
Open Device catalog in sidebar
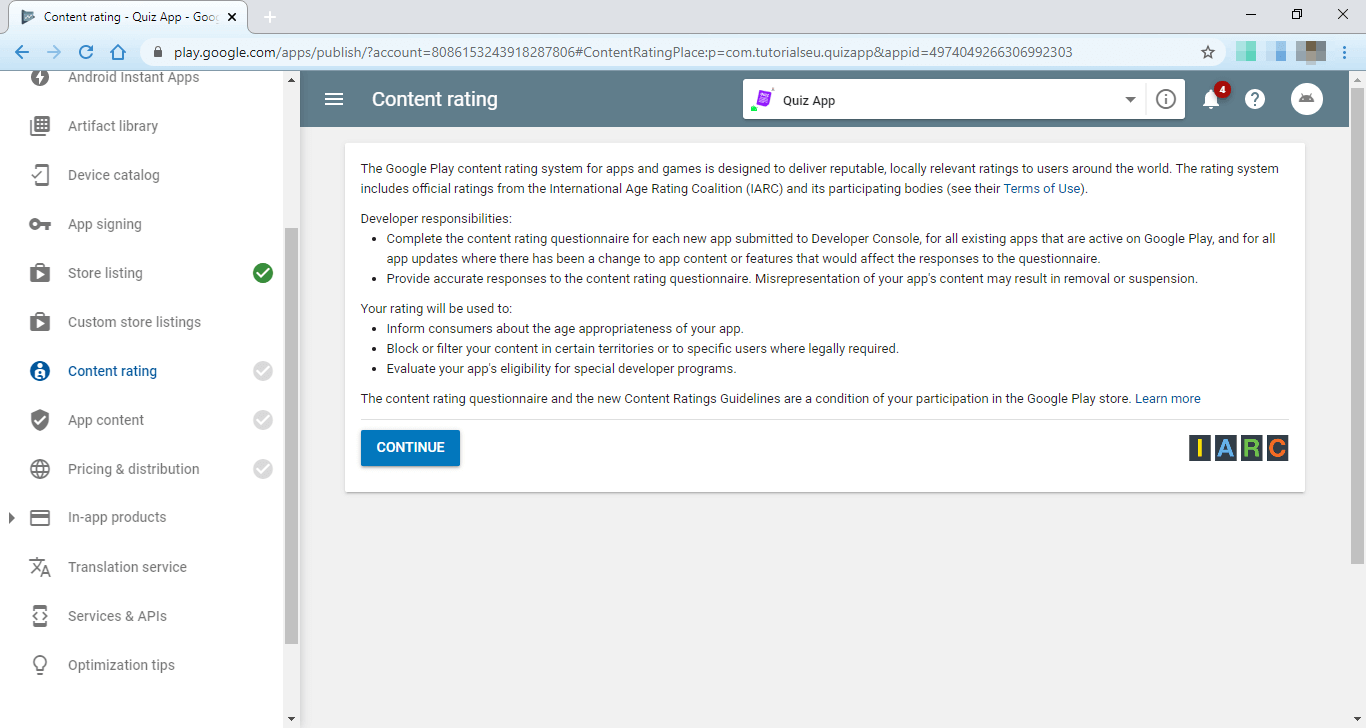(x=113, y=175)
